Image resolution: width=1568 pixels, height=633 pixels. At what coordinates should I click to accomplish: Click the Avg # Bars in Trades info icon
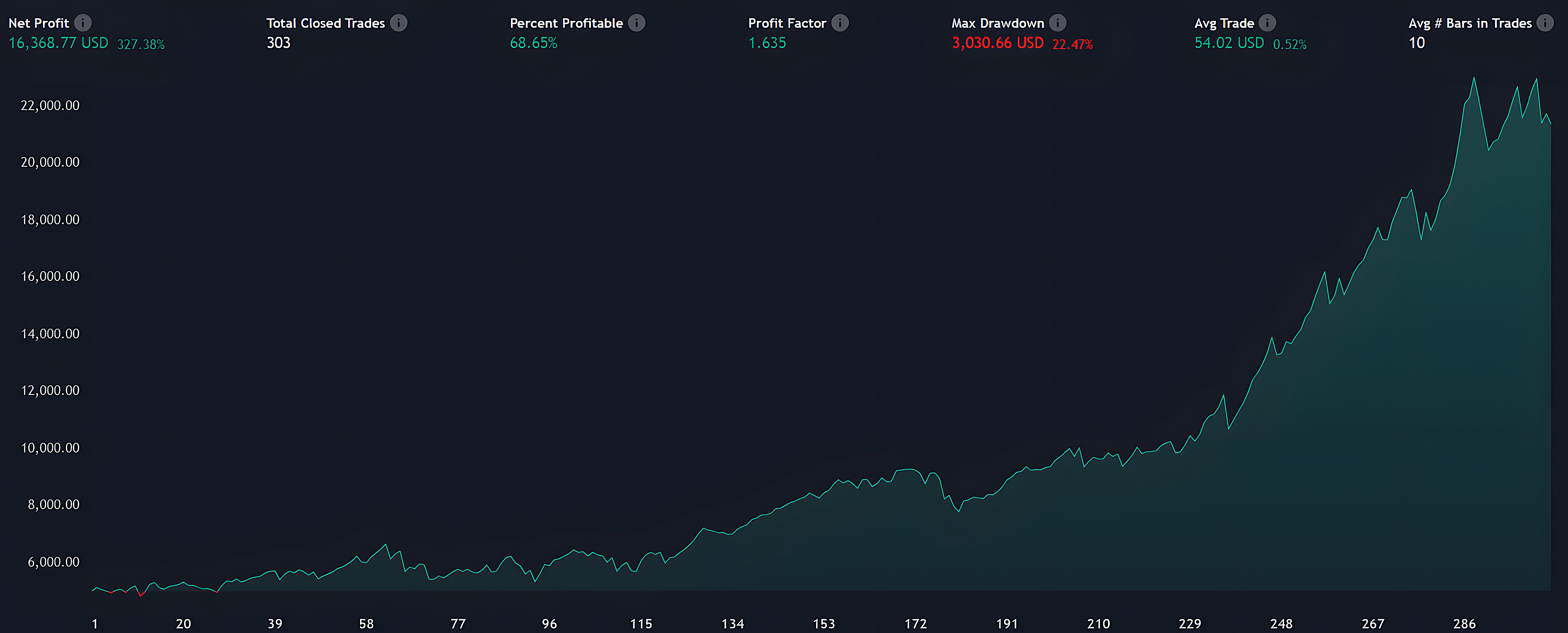click(x=1545, y=23)
